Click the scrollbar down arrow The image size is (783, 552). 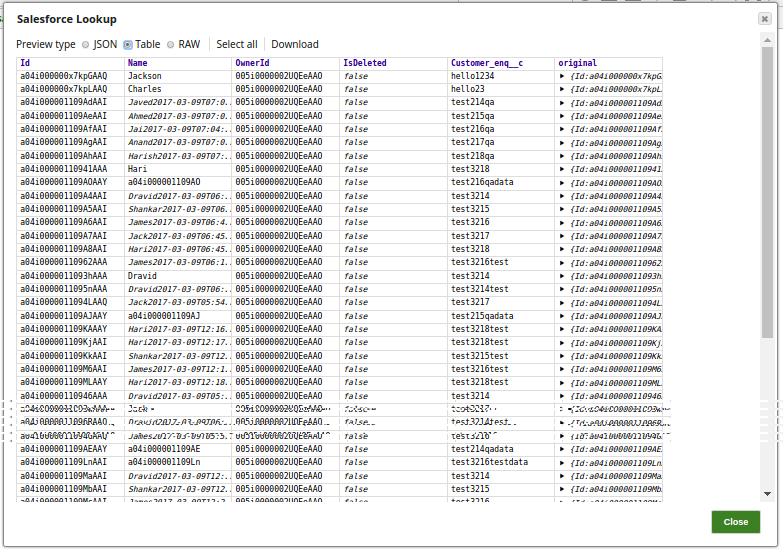[x=767, y=494]
